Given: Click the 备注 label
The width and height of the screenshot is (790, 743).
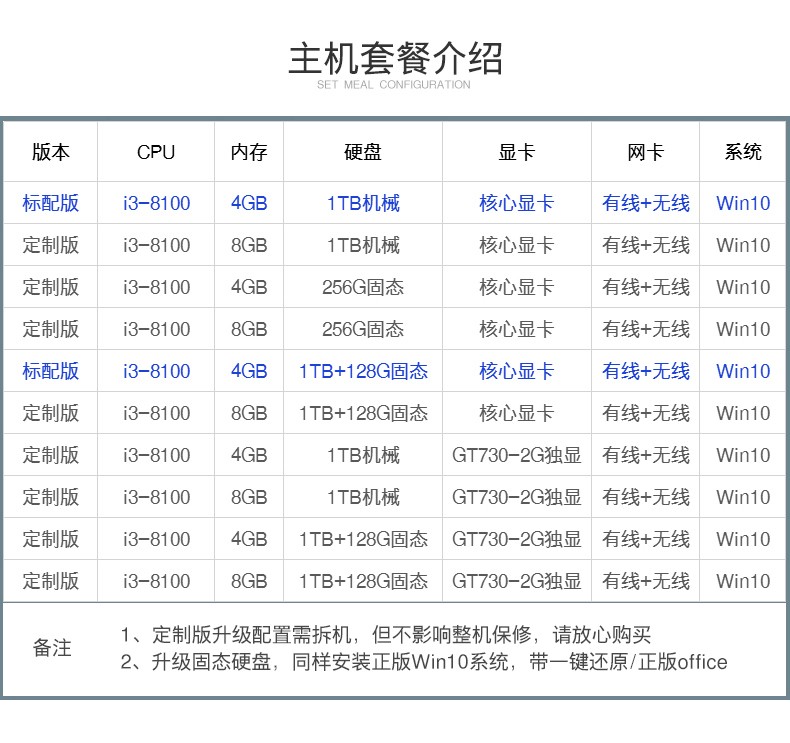Looking at the screenshot, I should pos(51,648).
